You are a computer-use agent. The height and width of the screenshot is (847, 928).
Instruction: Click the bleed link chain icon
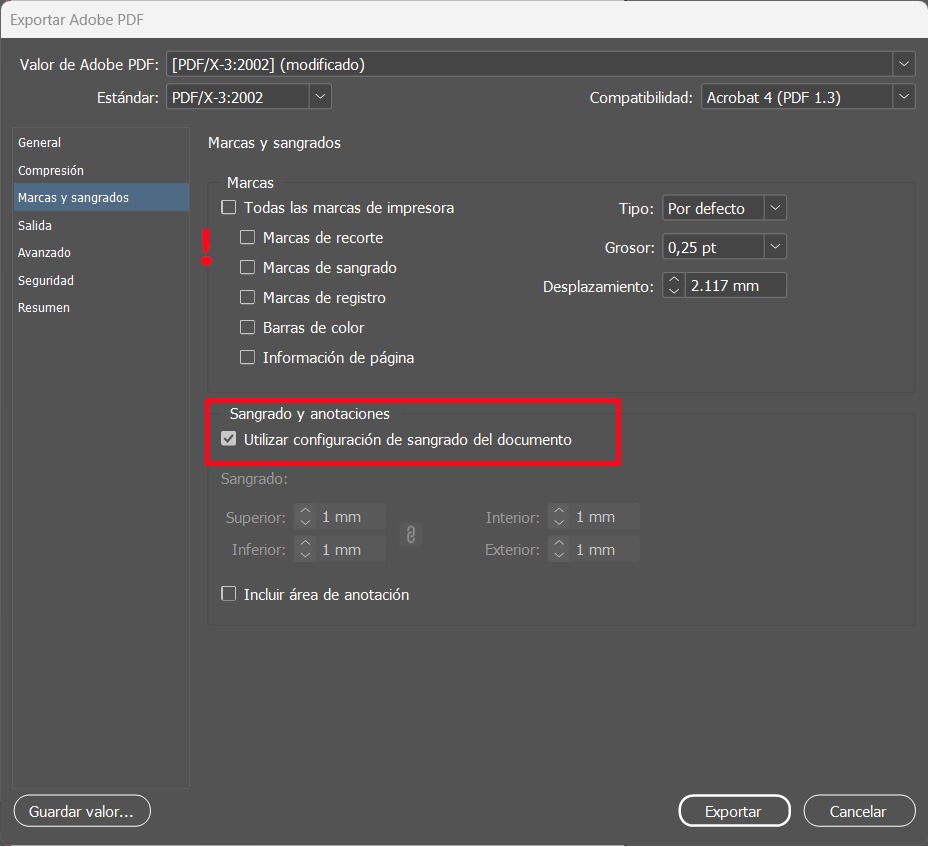click(x=410, y=534)
